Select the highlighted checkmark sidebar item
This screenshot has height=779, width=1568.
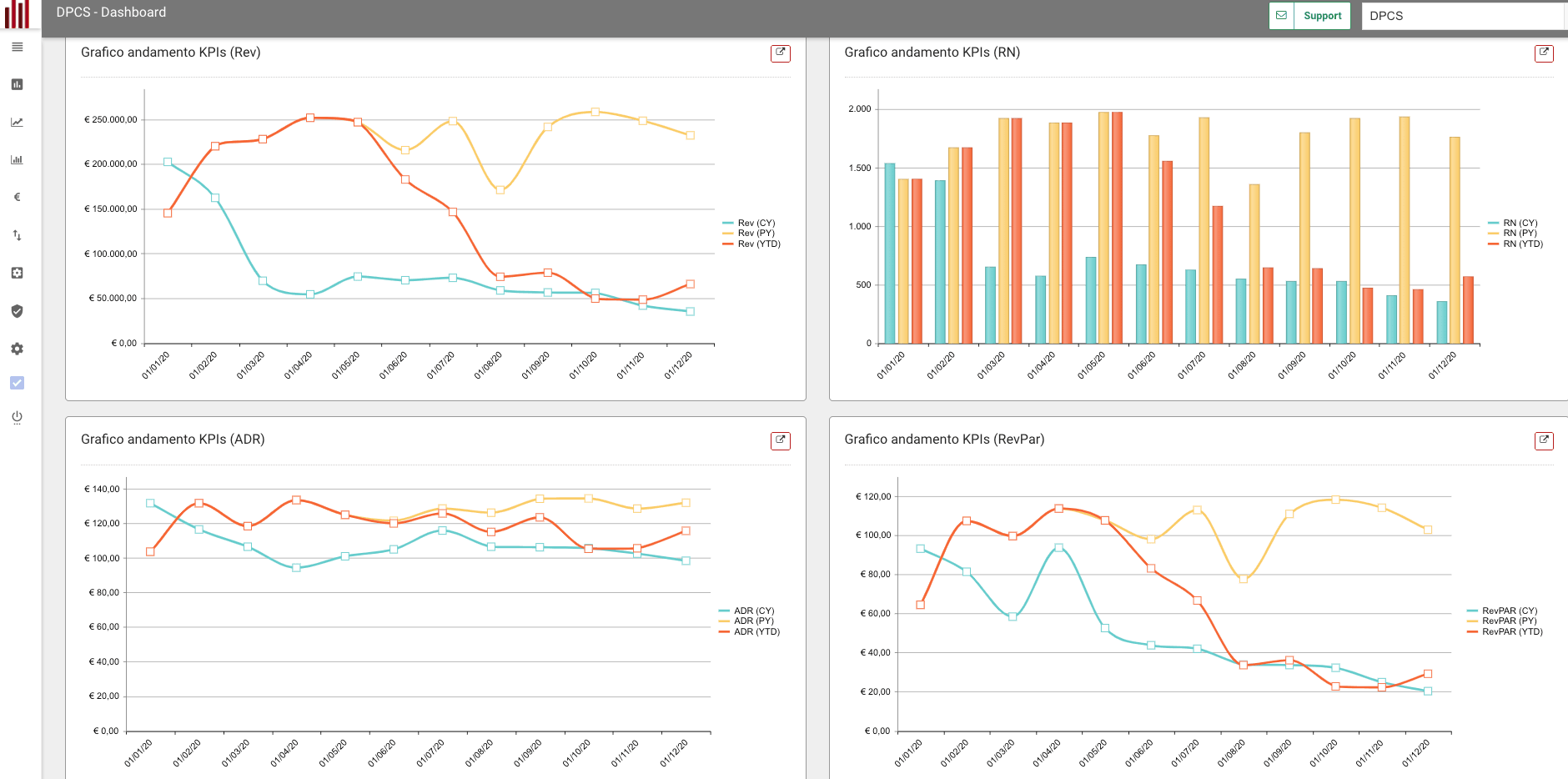(17, 384)
